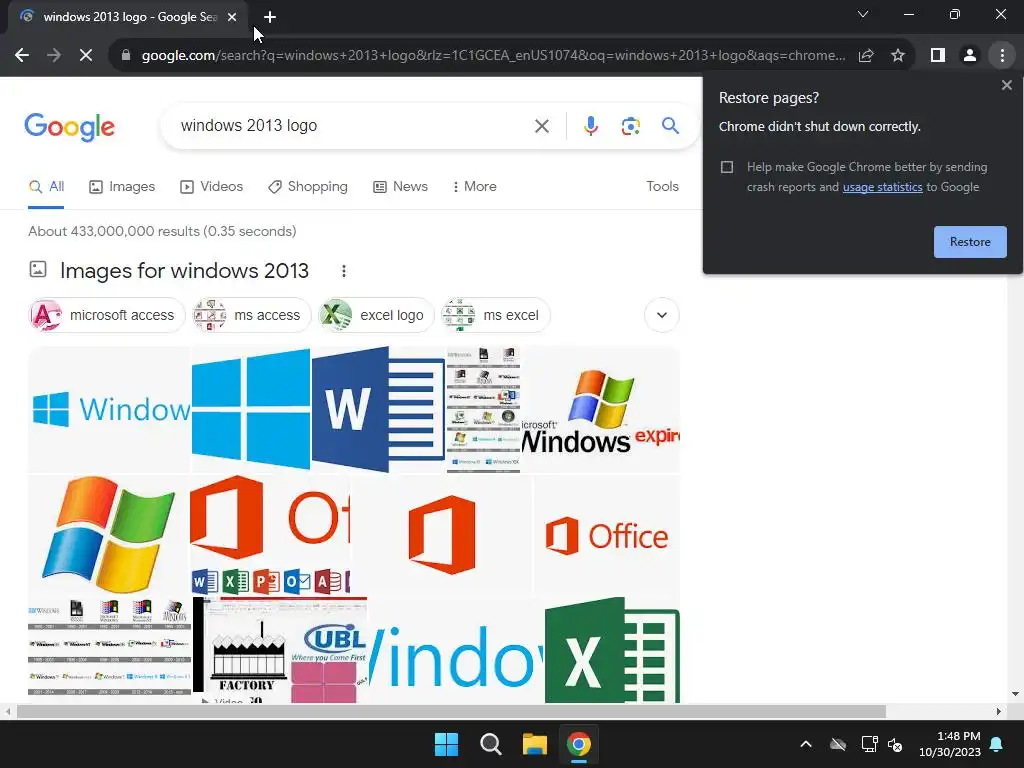This screenshot has height=768, width=1024.
Task: Bookmark this page with the star
Action: click(898, 56)
